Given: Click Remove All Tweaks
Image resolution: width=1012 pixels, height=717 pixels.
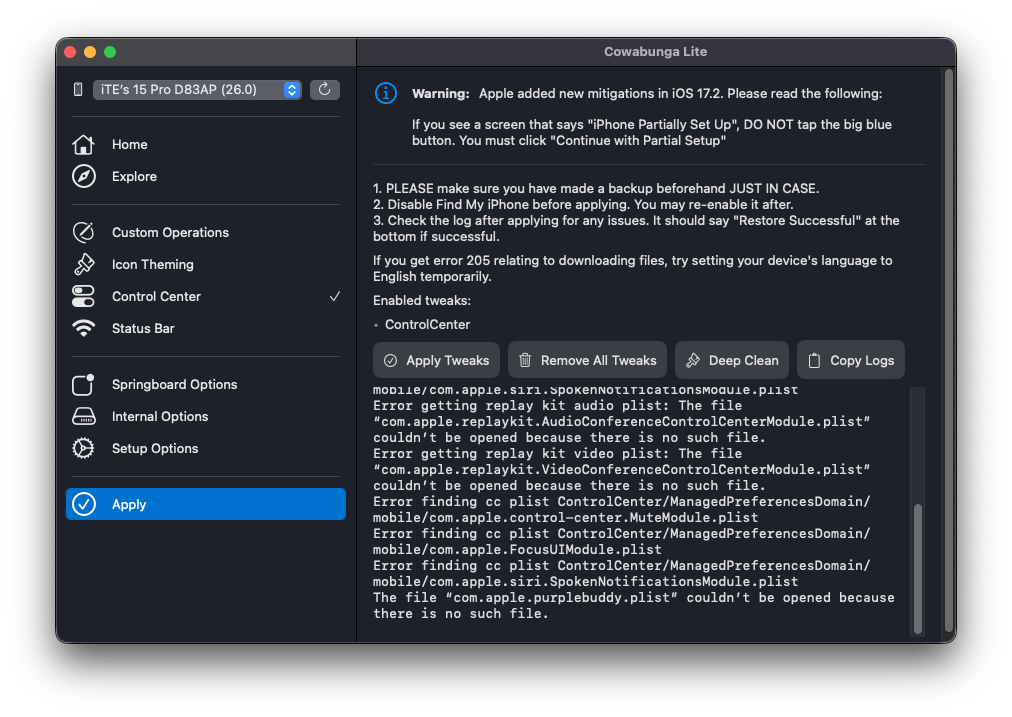Looking at the screenshot, I should click(587, 360).
